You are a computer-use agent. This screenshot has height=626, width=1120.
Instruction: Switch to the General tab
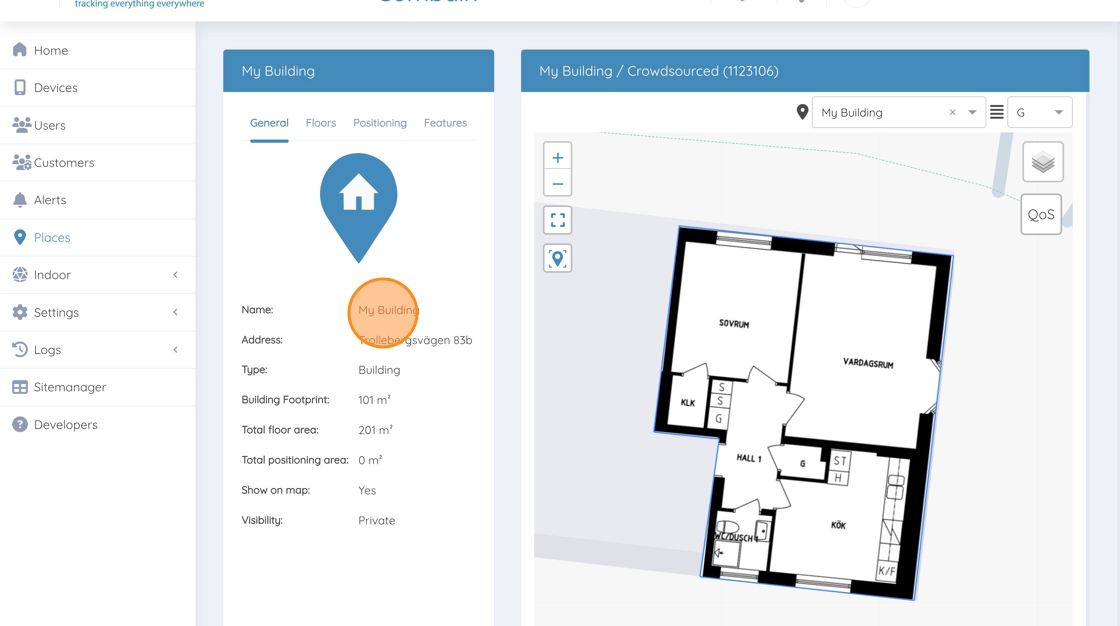click(x=269, y=123)
